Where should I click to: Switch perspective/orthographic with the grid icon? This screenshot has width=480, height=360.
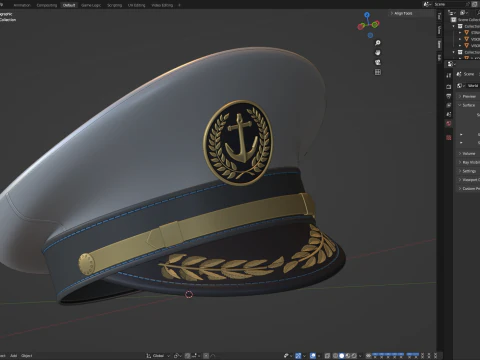378,72
